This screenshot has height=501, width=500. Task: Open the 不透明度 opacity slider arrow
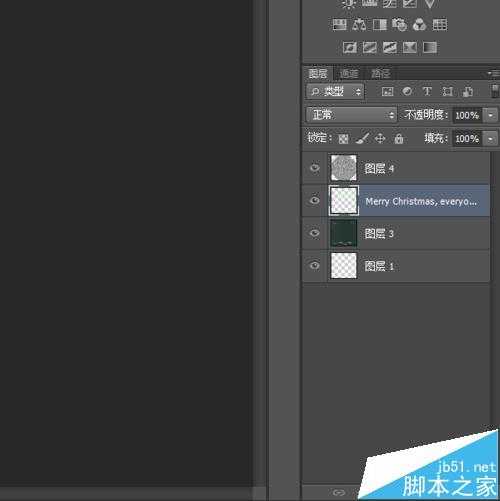[x=491, y=115]
